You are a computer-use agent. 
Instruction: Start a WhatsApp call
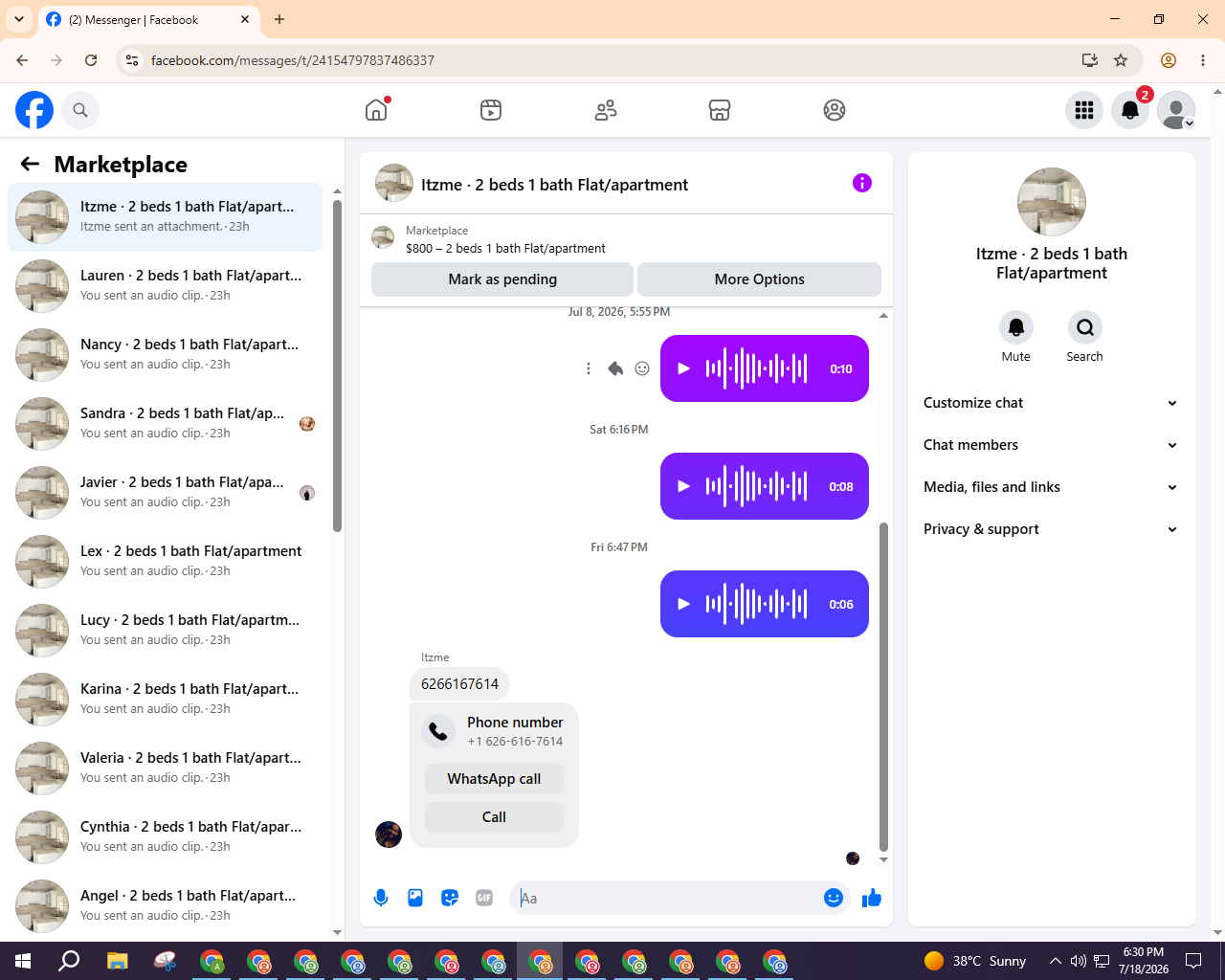pos(494,779)
